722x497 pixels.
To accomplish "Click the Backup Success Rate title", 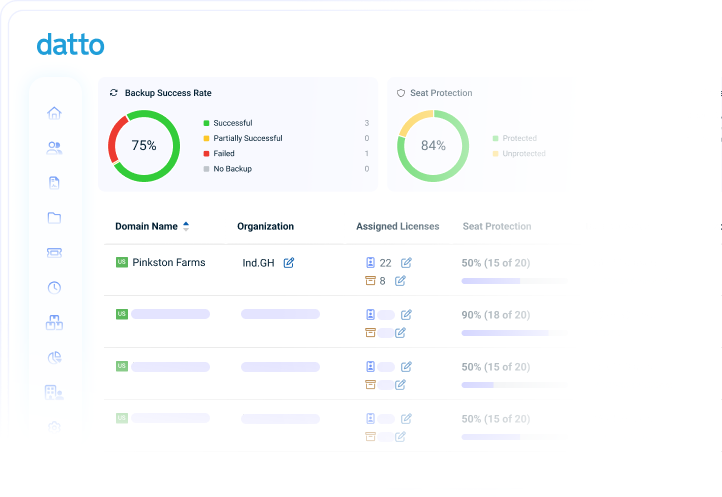I will (x=168, y=93).
